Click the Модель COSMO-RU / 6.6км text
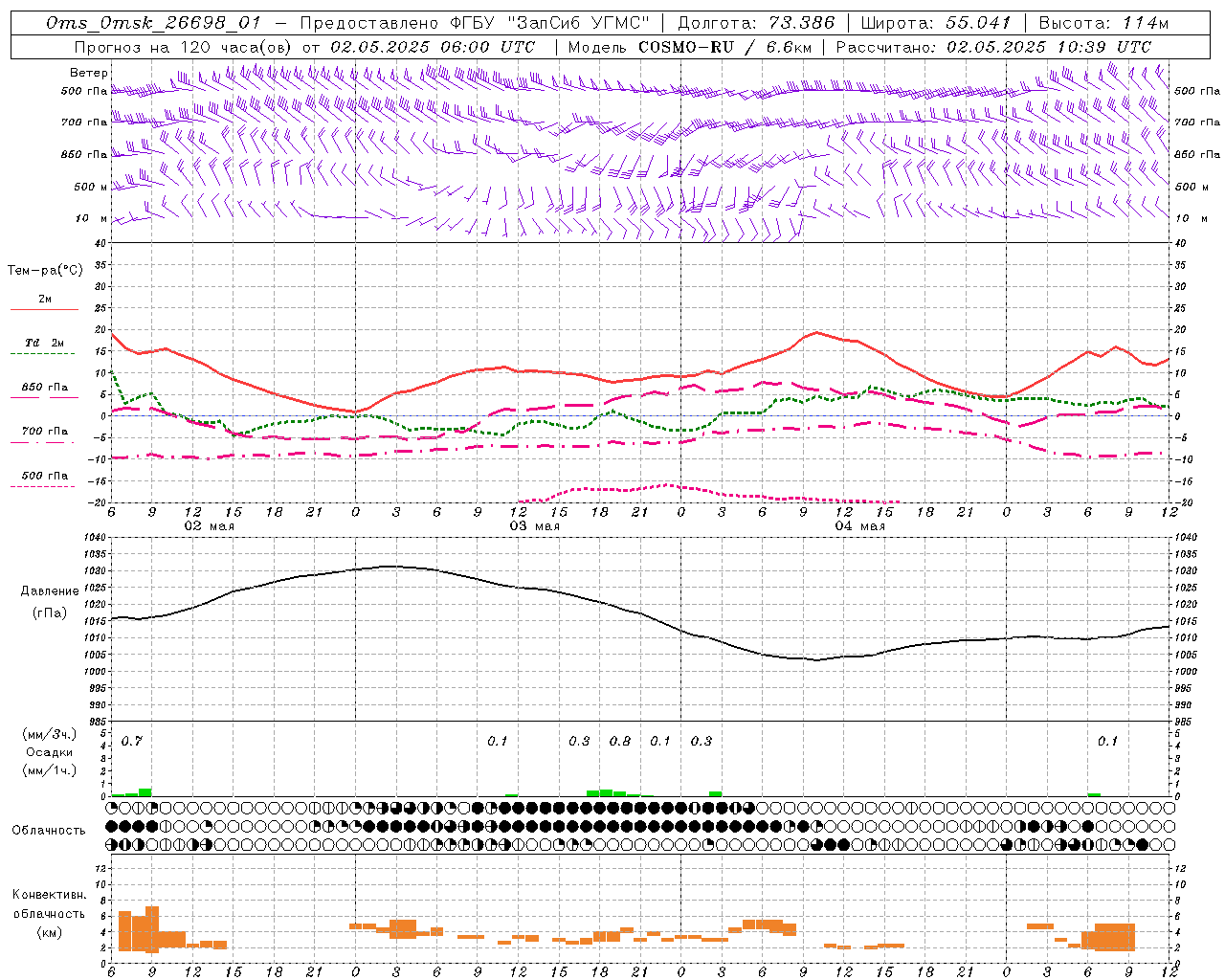1225x980 pixels. tap(689, 47)
